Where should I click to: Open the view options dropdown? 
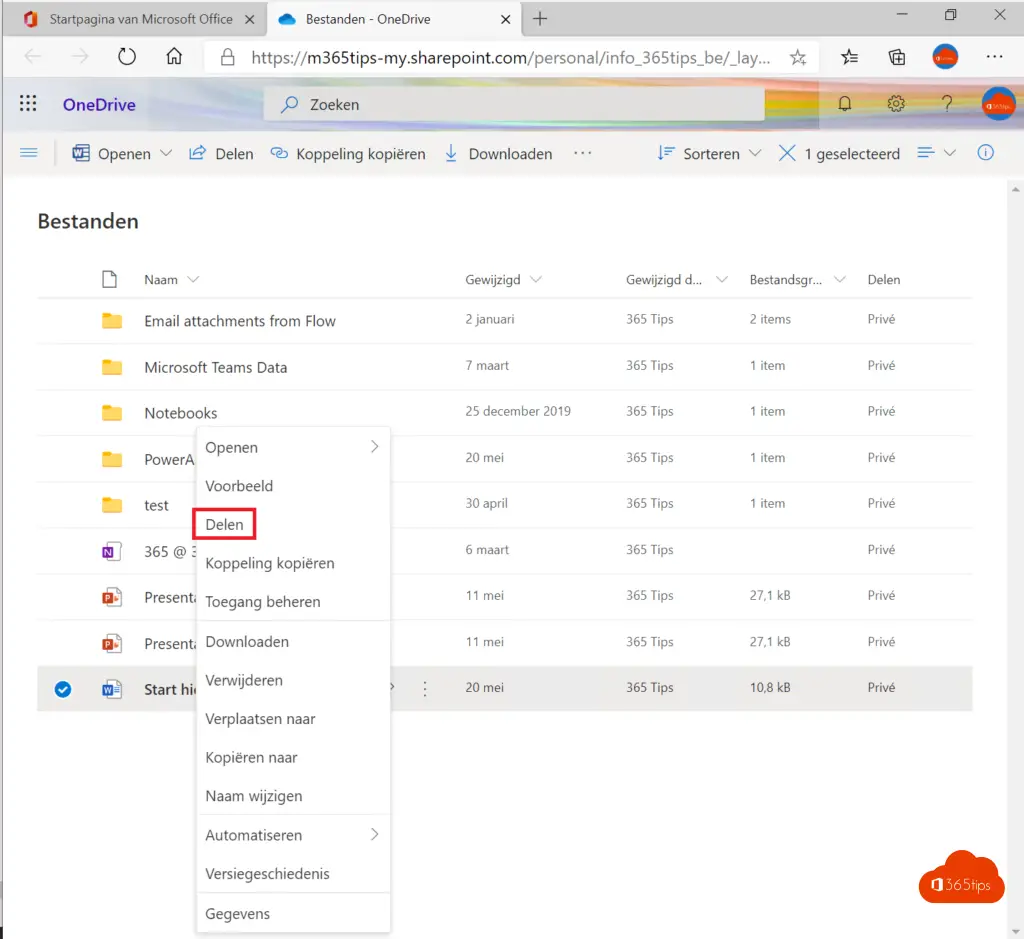point(936,153)
